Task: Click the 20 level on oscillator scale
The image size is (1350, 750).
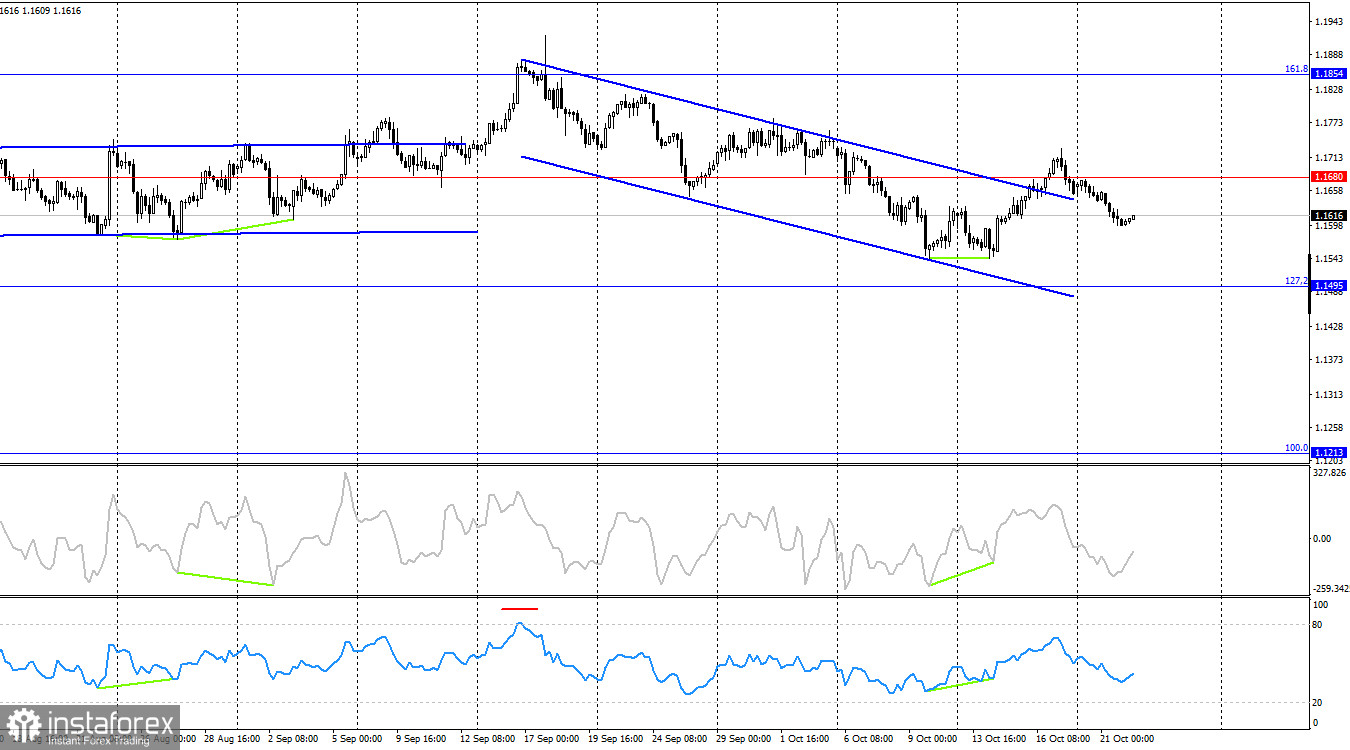Action: (x=1319, y=702)
